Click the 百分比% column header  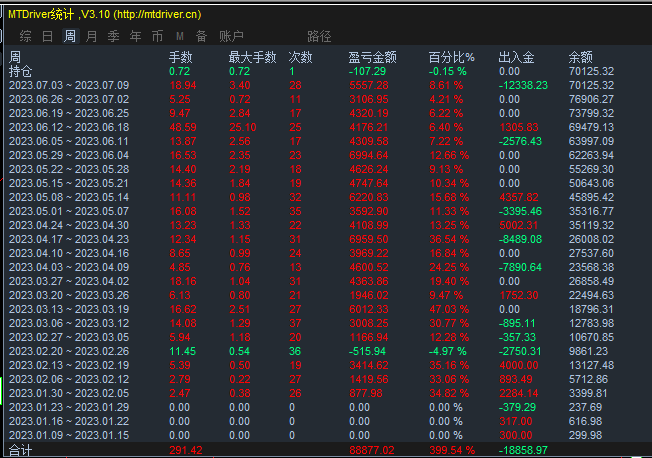[x=452, y=57]
